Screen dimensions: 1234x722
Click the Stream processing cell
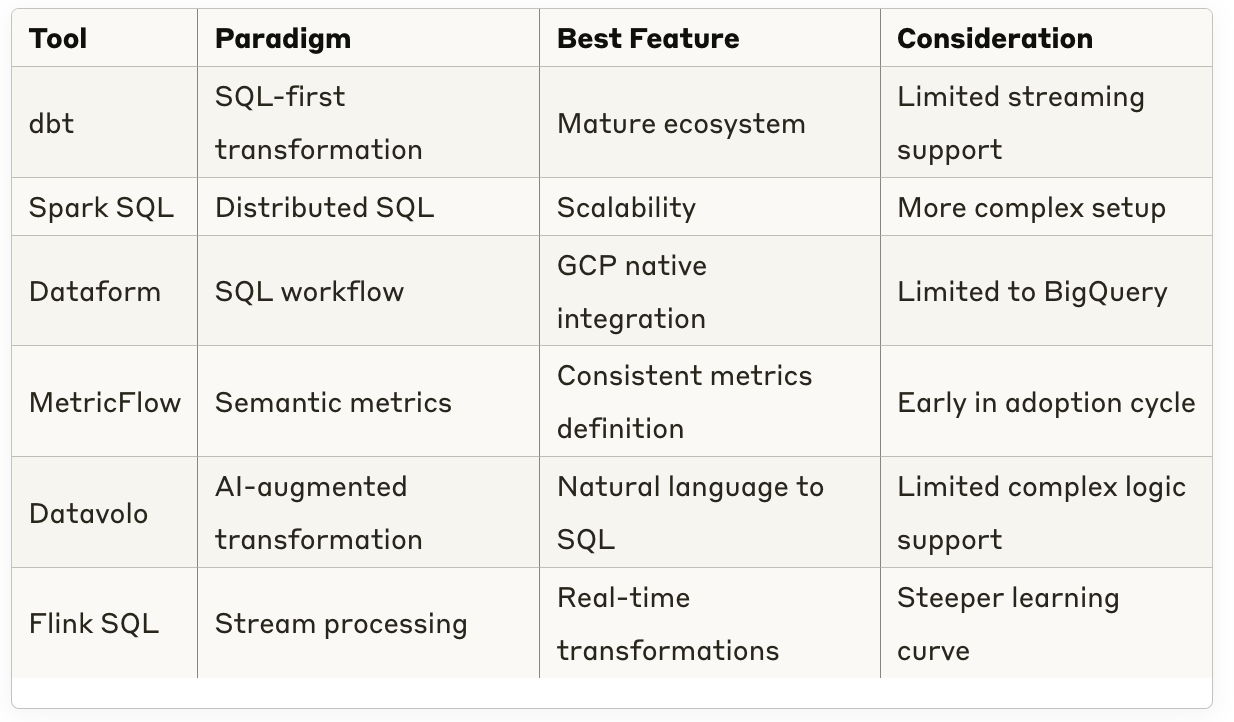click(x=341, y=624)
